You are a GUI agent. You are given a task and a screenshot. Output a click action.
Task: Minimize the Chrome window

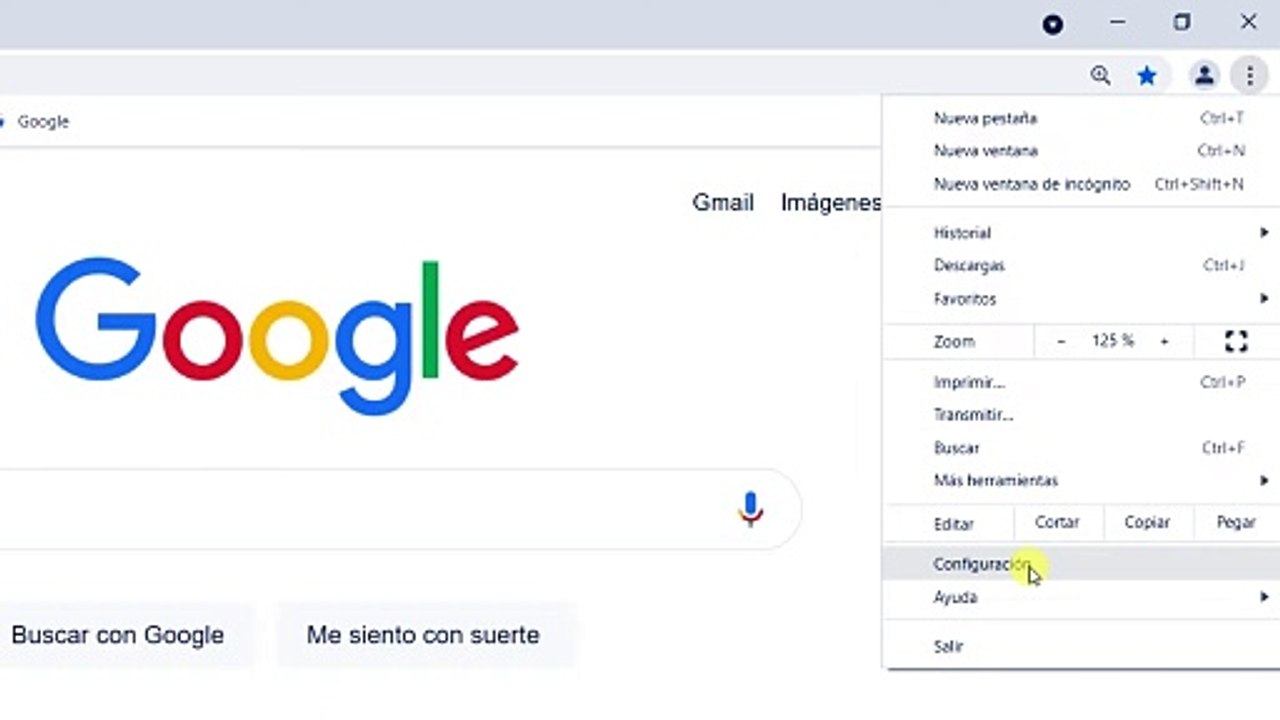[x=1118, y=22]
